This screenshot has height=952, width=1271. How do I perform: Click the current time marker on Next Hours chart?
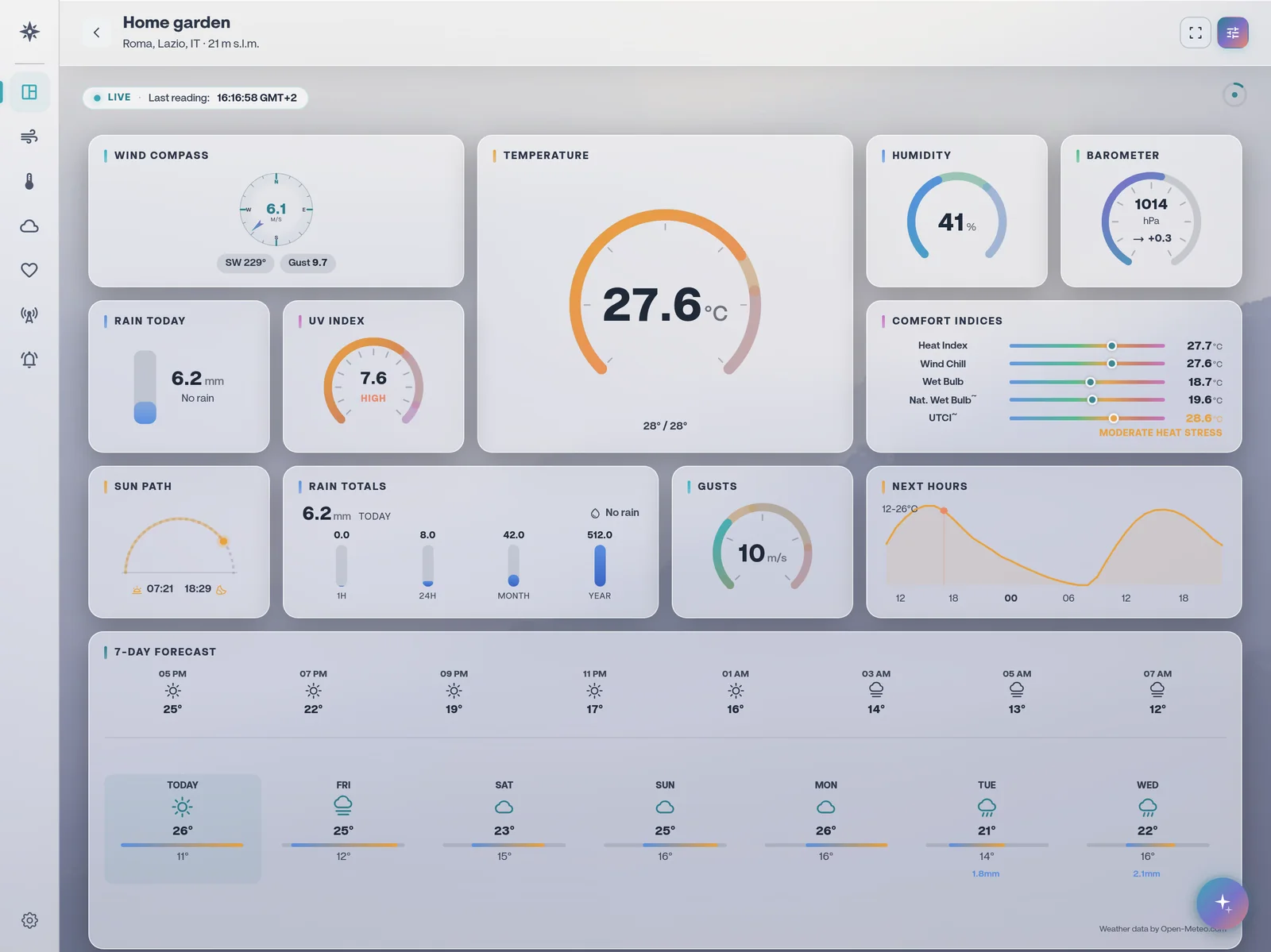pyautogui.click(x=944, y=511)
